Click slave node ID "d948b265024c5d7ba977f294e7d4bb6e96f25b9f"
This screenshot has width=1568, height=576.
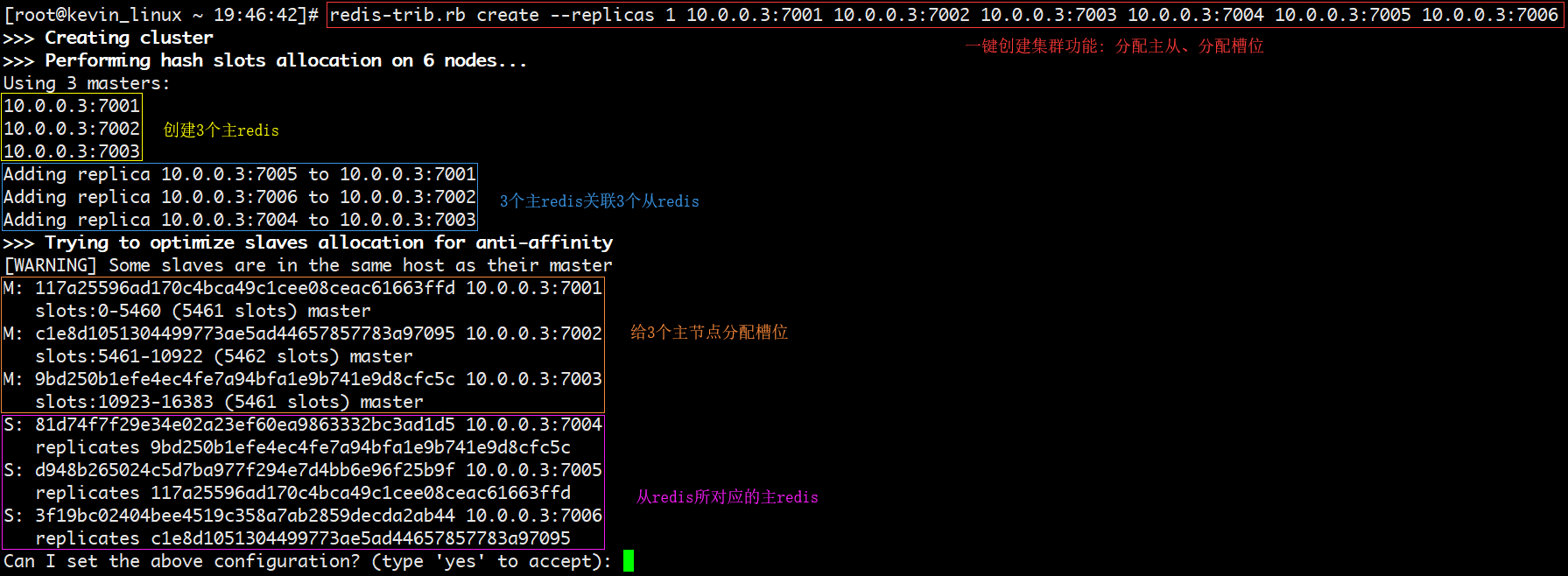[x=245, y=470]
